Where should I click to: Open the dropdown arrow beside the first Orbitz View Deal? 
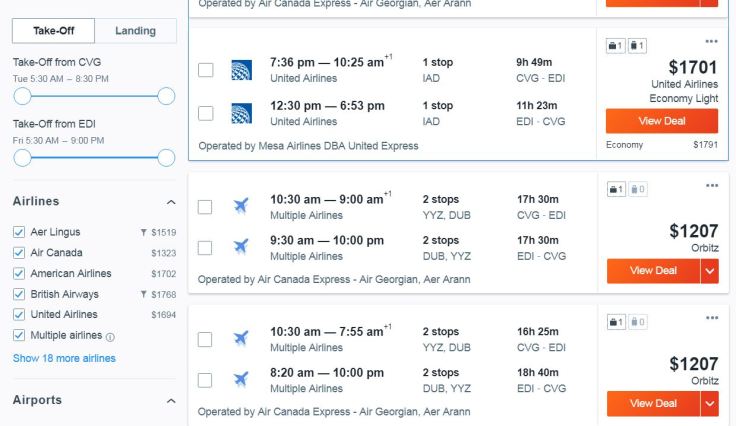click(x=710, y=271)
